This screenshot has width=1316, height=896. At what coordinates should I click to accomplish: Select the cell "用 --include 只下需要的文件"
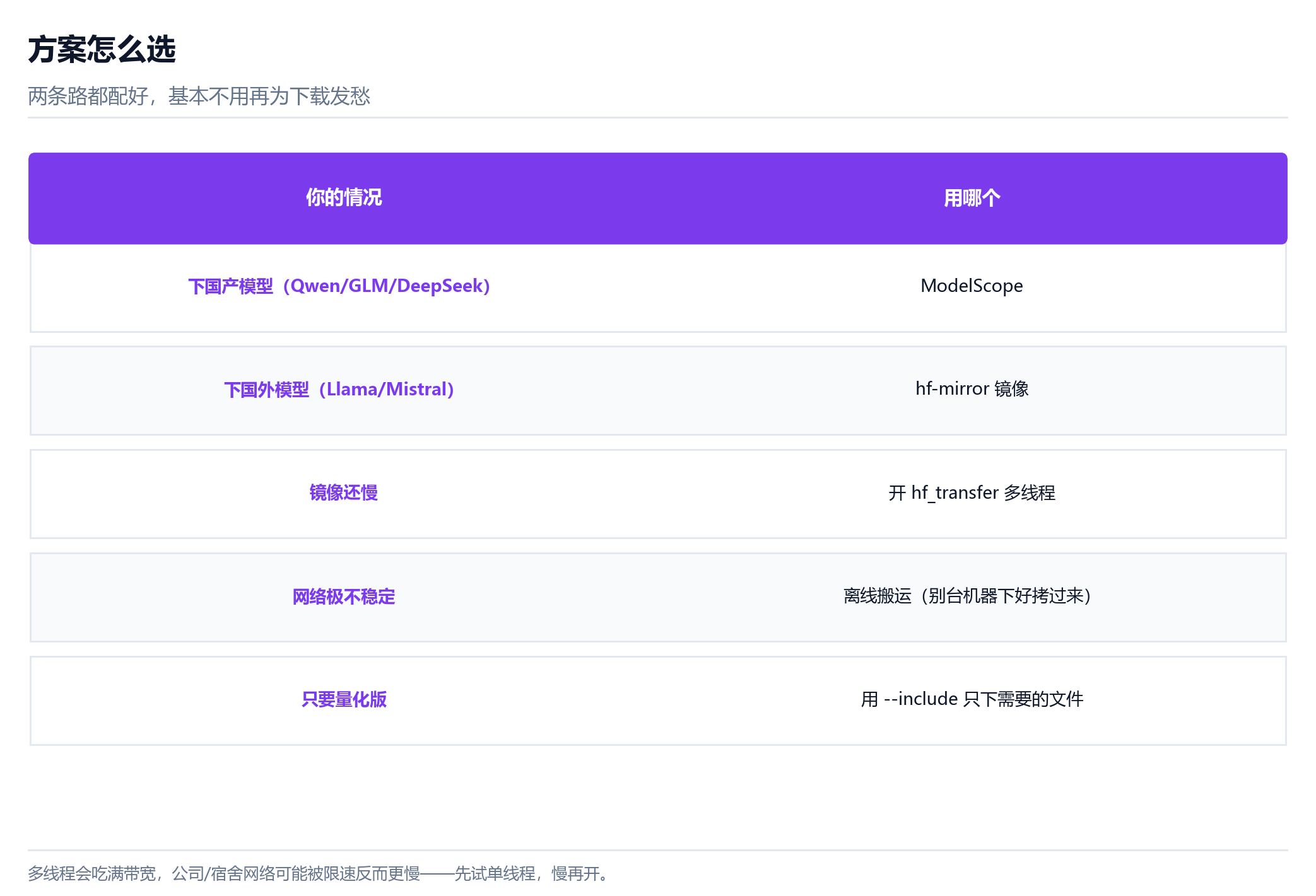[x=972, y=700]
